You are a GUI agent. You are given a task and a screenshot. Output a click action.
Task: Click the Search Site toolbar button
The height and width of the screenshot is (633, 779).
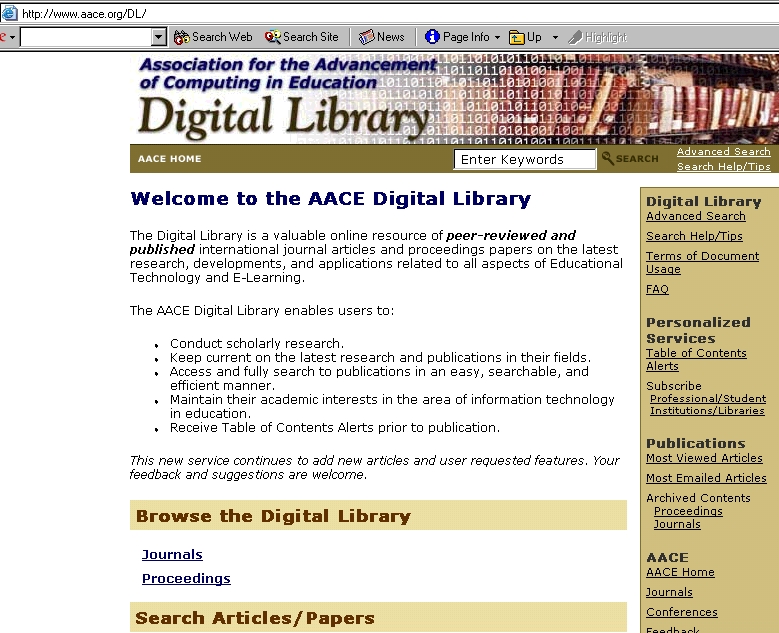[301, 37]
